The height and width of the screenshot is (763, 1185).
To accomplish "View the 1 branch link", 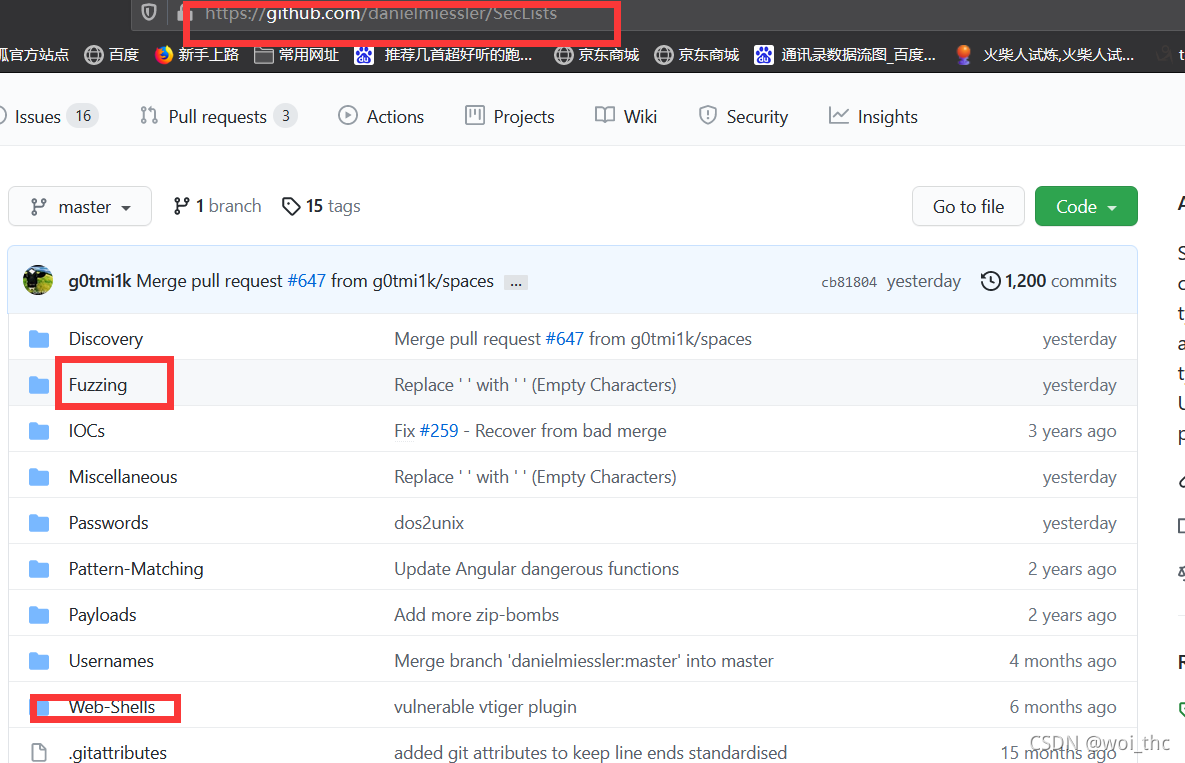I will pos(217,206).
